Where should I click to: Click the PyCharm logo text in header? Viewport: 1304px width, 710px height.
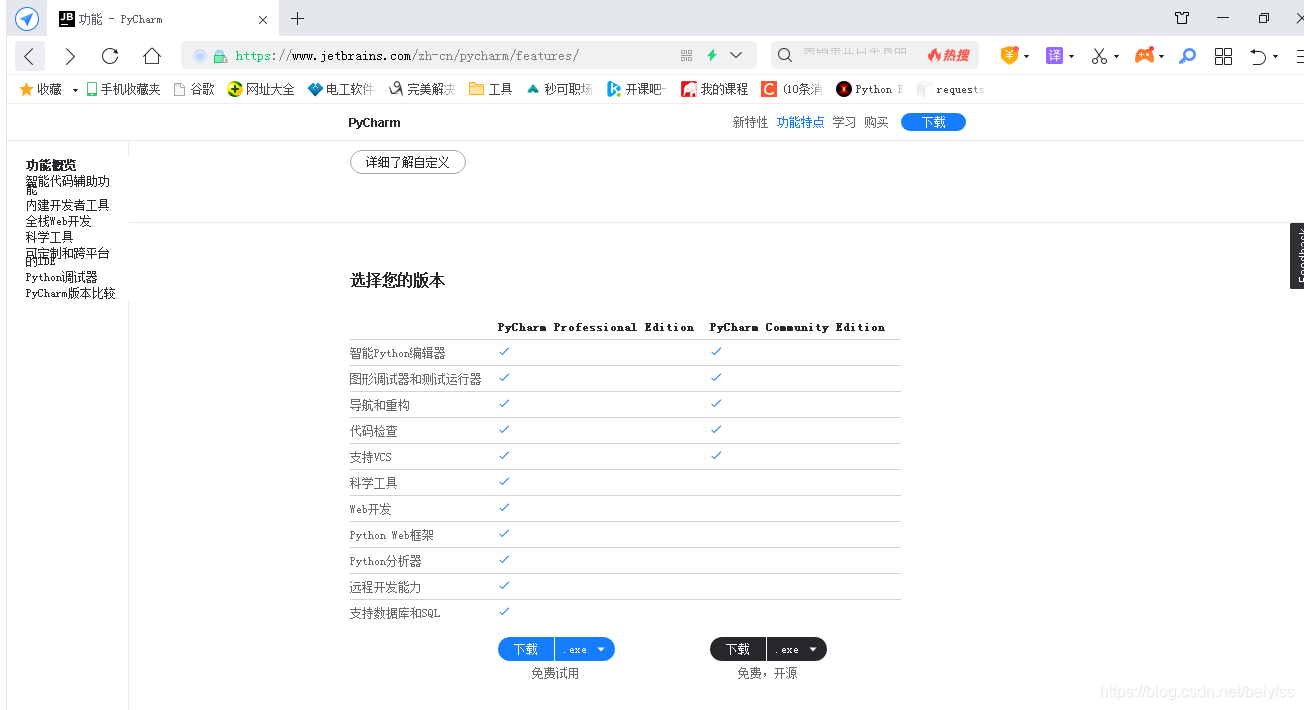[x=374, y=122]
